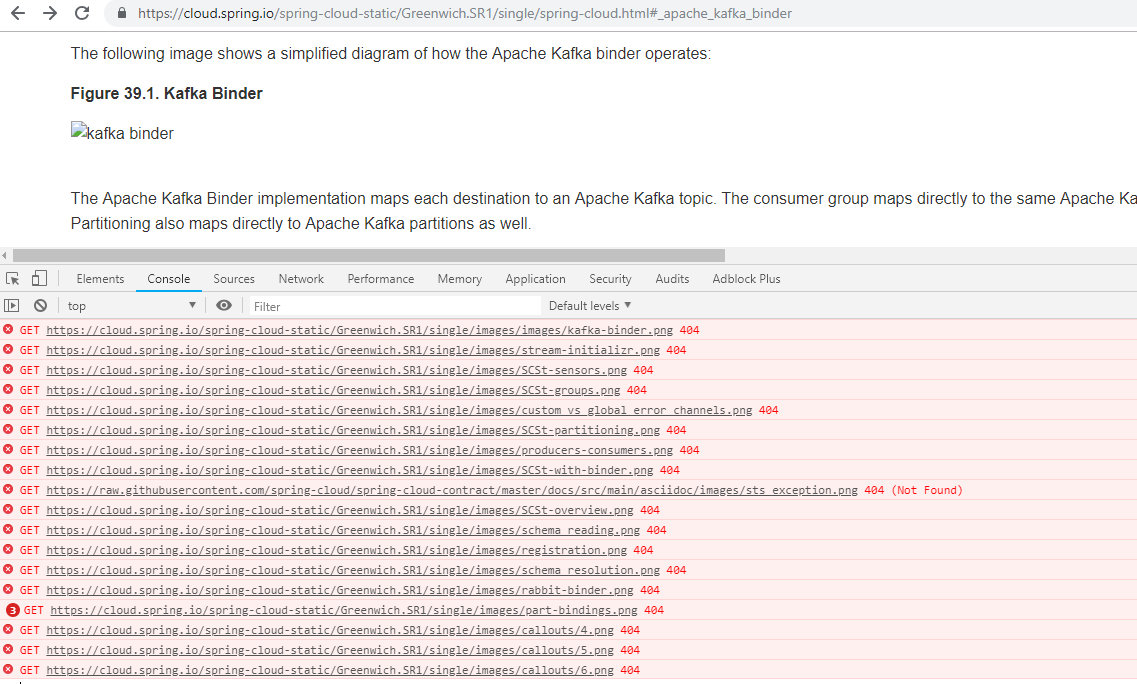Switch to the Elements tab

[x=100, y=279]
